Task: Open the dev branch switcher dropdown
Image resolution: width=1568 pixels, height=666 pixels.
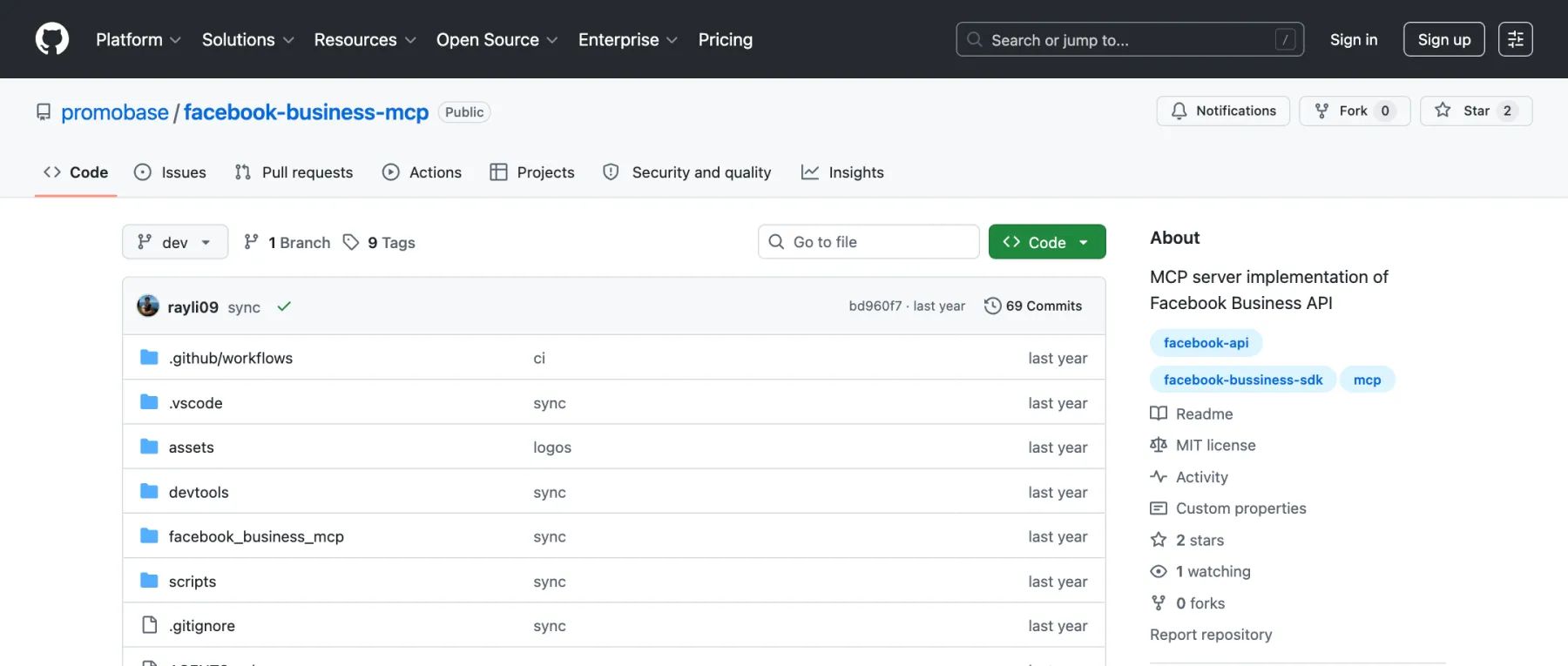Action: tap(175, 242)
